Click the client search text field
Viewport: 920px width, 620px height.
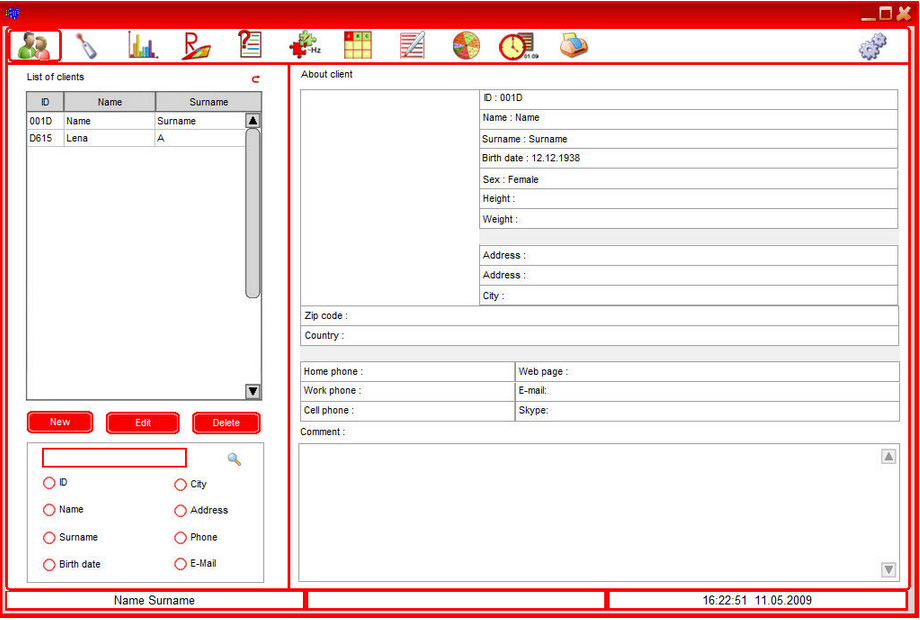pyautogui.click(x=114, y=458)
